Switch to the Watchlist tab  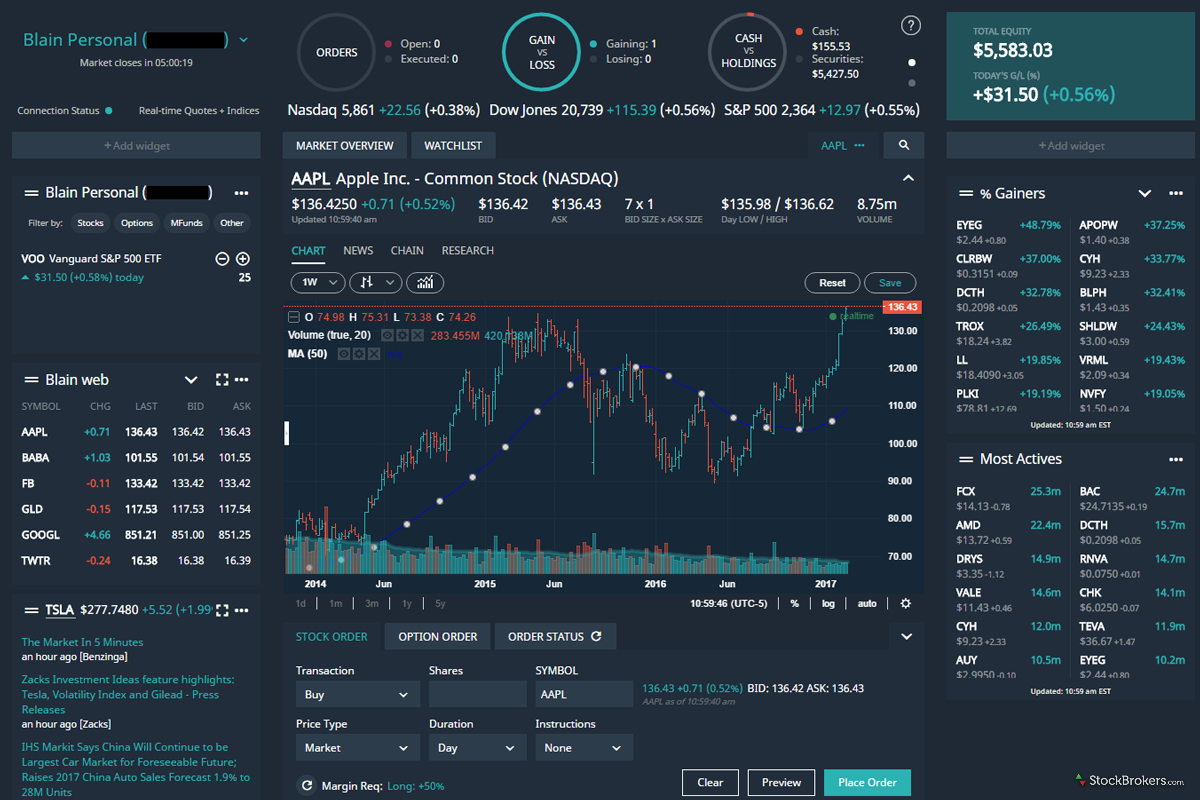point(453,146)
